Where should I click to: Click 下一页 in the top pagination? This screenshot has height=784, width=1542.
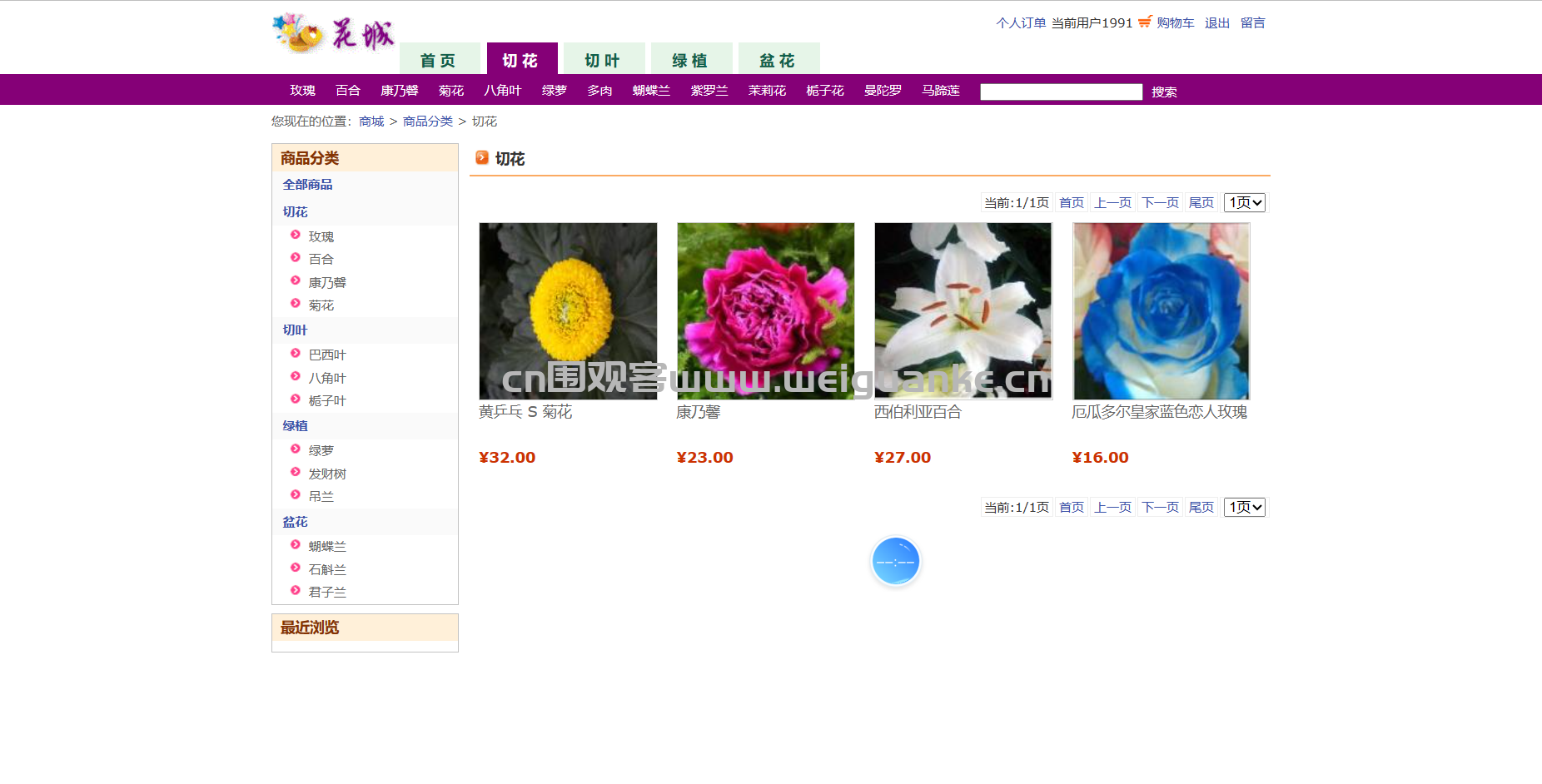coord(1160,202)
